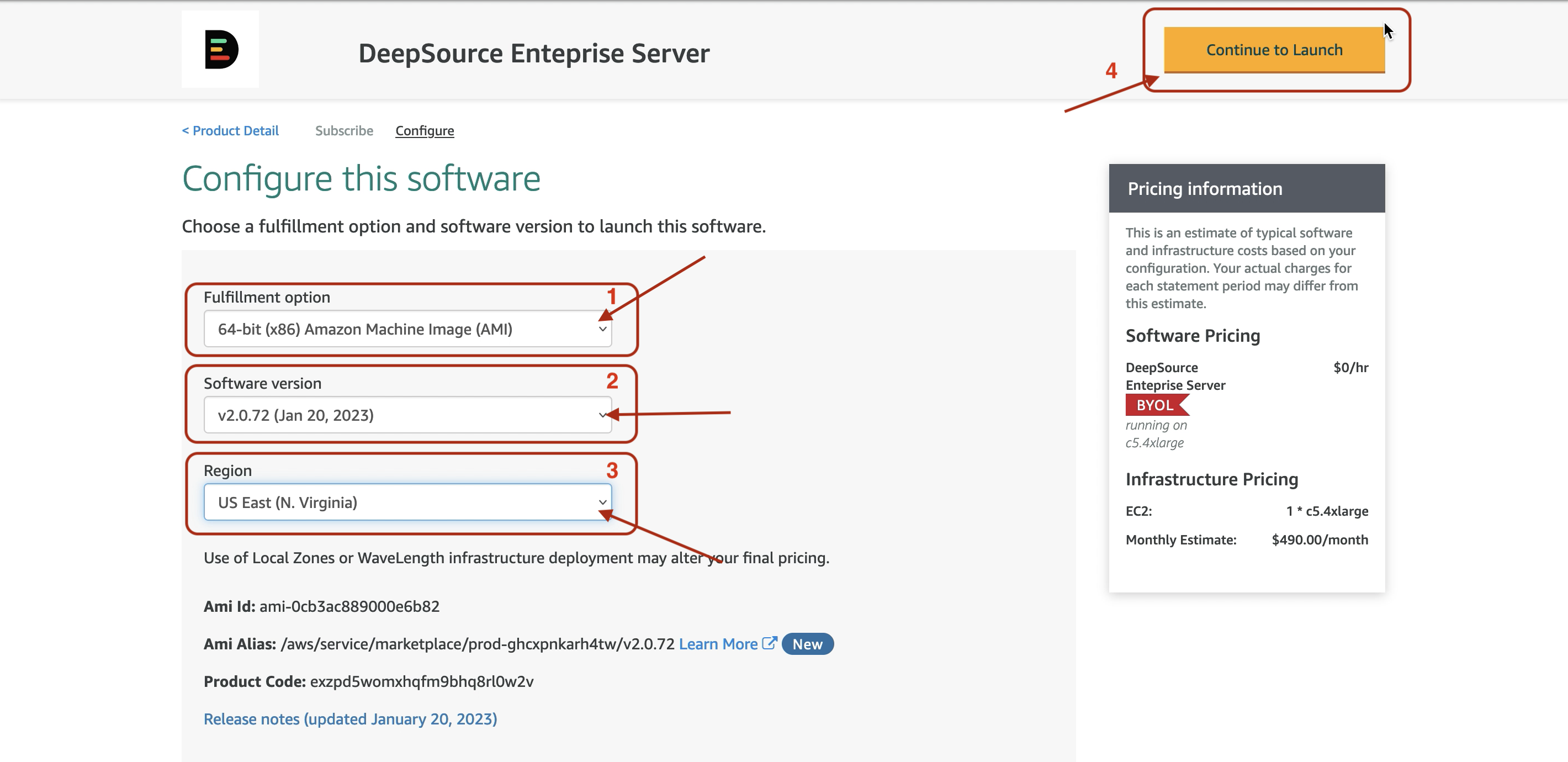
Task: Click the Product Code value text
Action: pyautogui.click(x=421, y=681)
